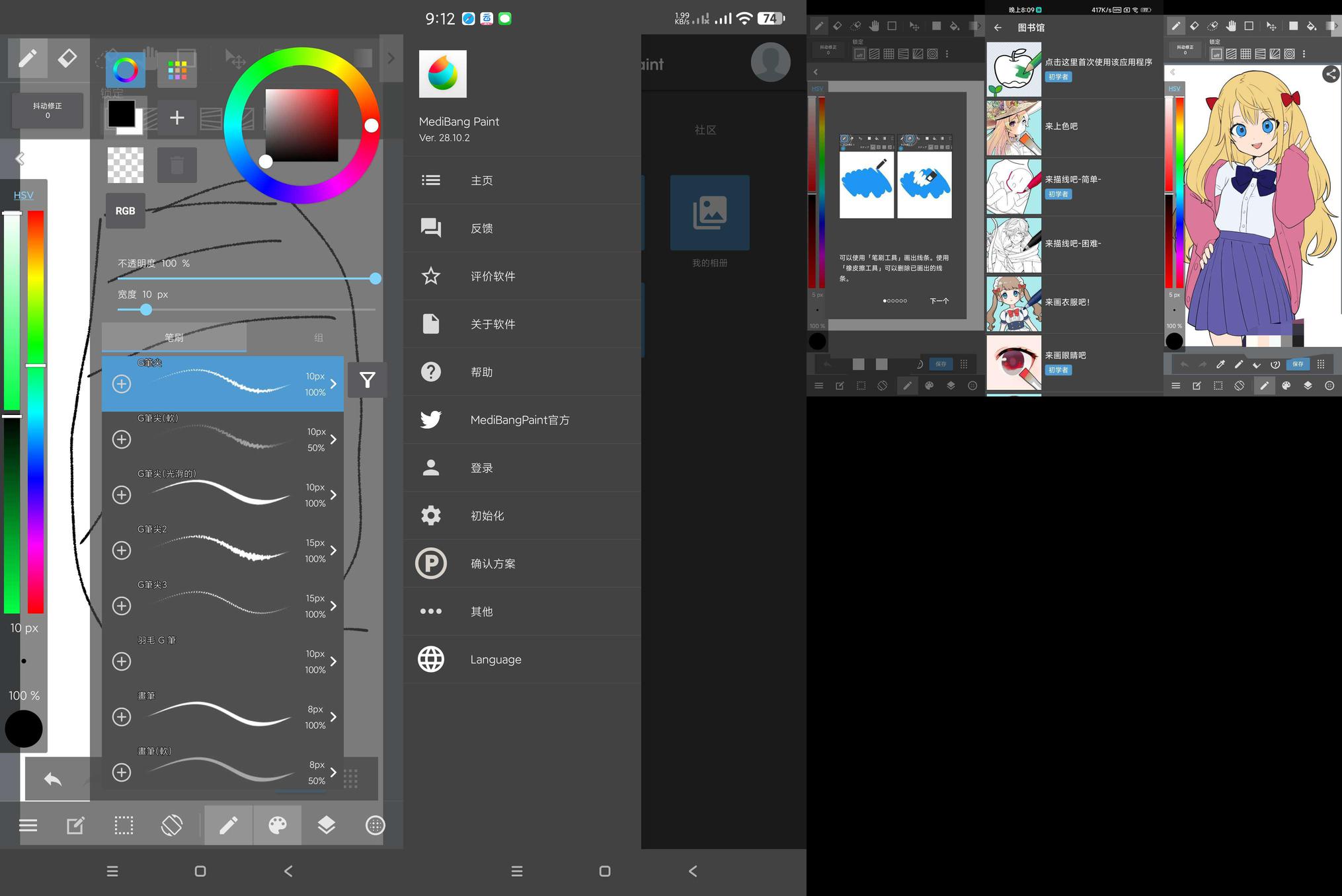Open the 帮助 menu item
The image size is (1342, 896).
(481, 372)
